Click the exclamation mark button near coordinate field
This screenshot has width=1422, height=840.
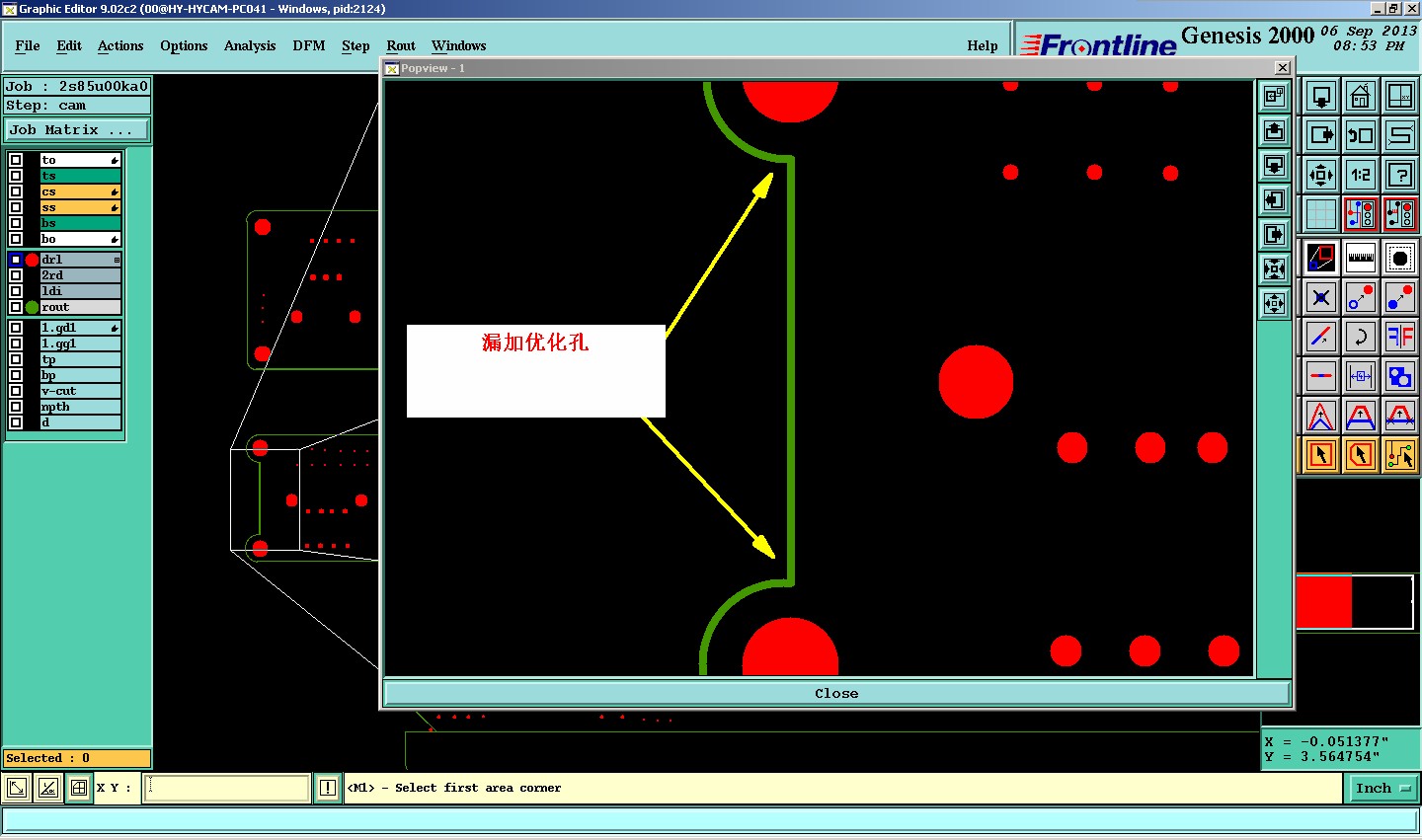pos(328,788)
